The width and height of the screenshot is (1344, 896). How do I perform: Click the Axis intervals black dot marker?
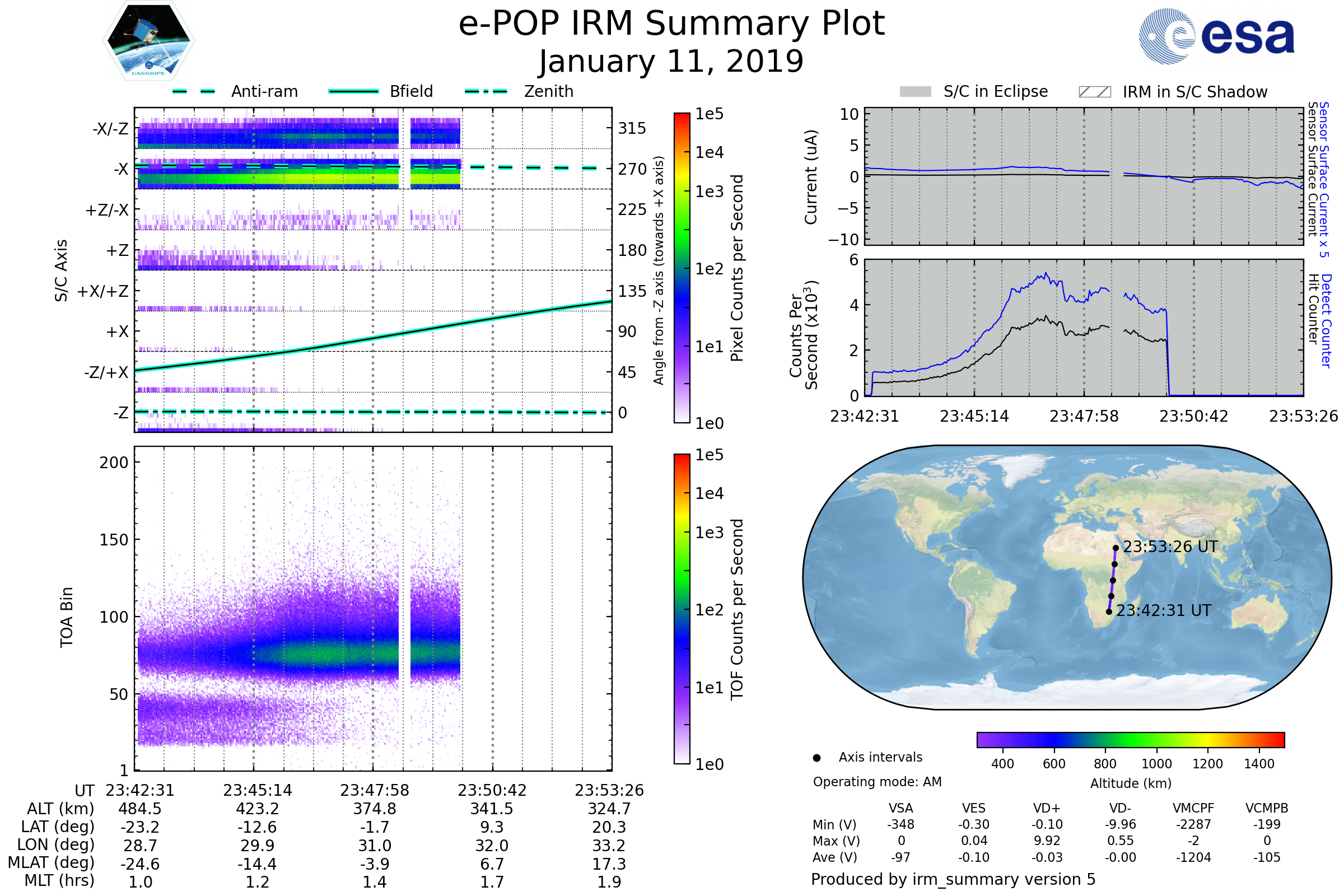coord(816,758)
